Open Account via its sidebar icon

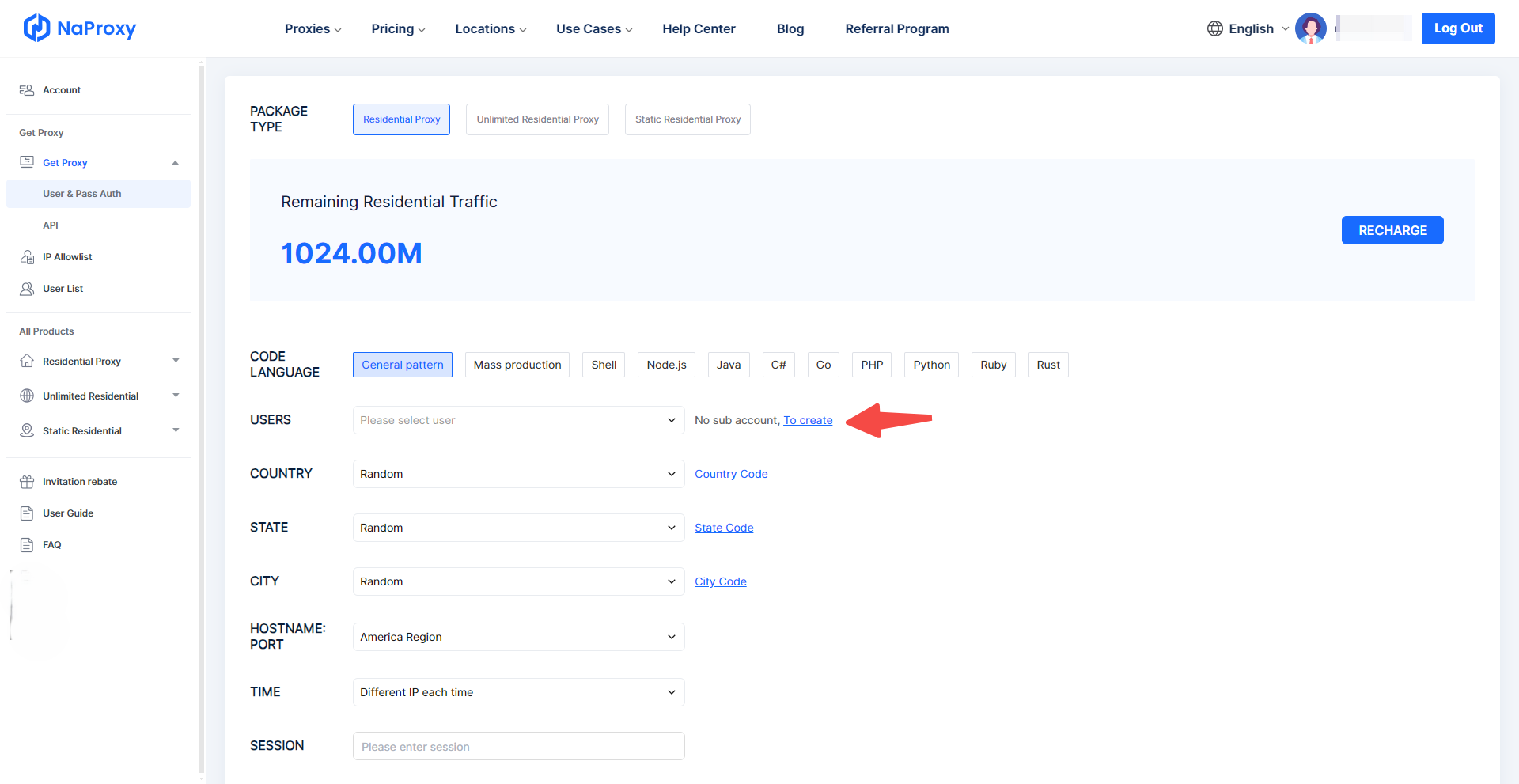click(x=27, y=90)
